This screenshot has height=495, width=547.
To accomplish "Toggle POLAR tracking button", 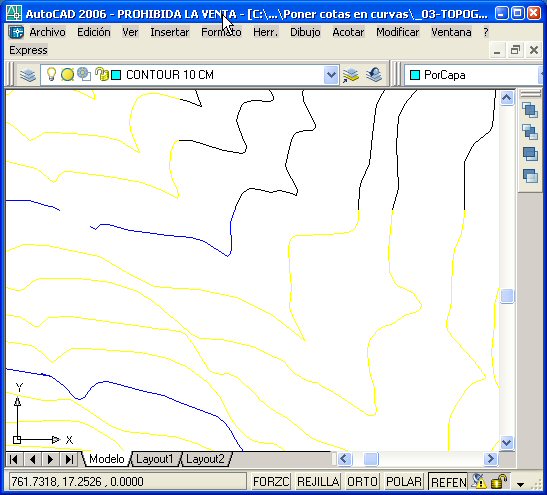I will 404,482.
